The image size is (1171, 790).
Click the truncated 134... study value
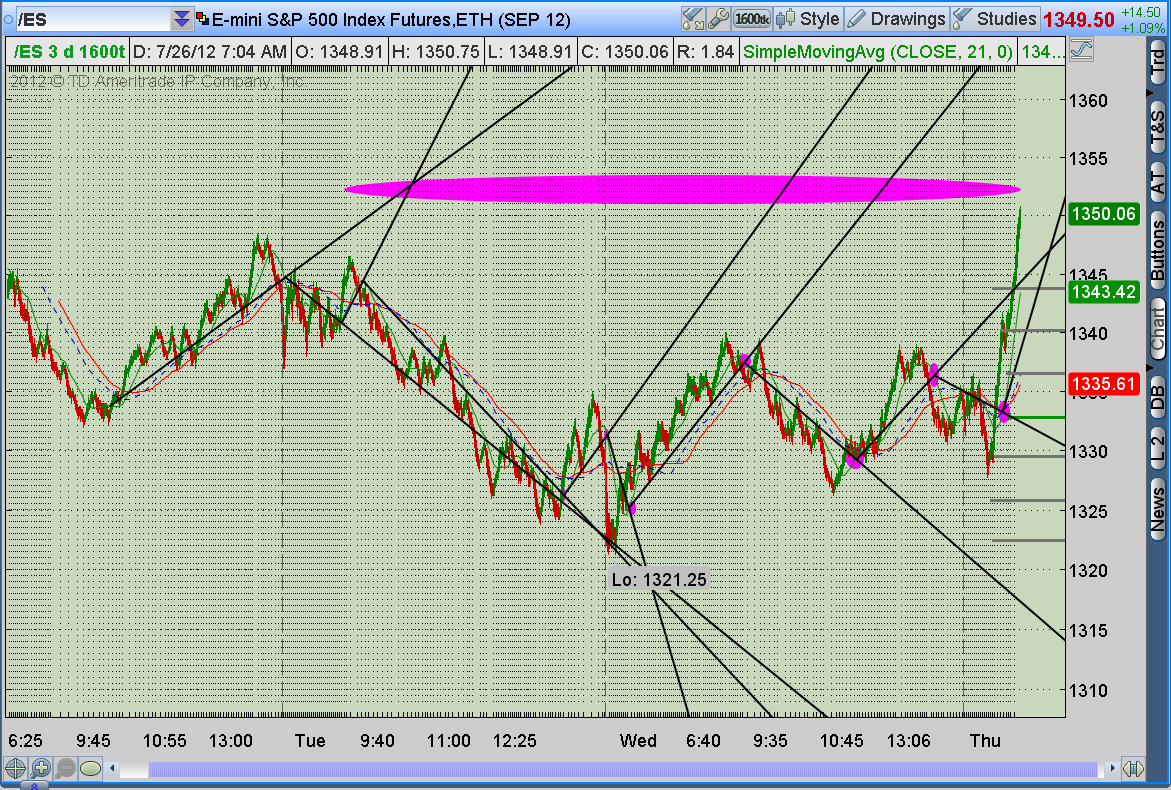(x=1041, y=52)
